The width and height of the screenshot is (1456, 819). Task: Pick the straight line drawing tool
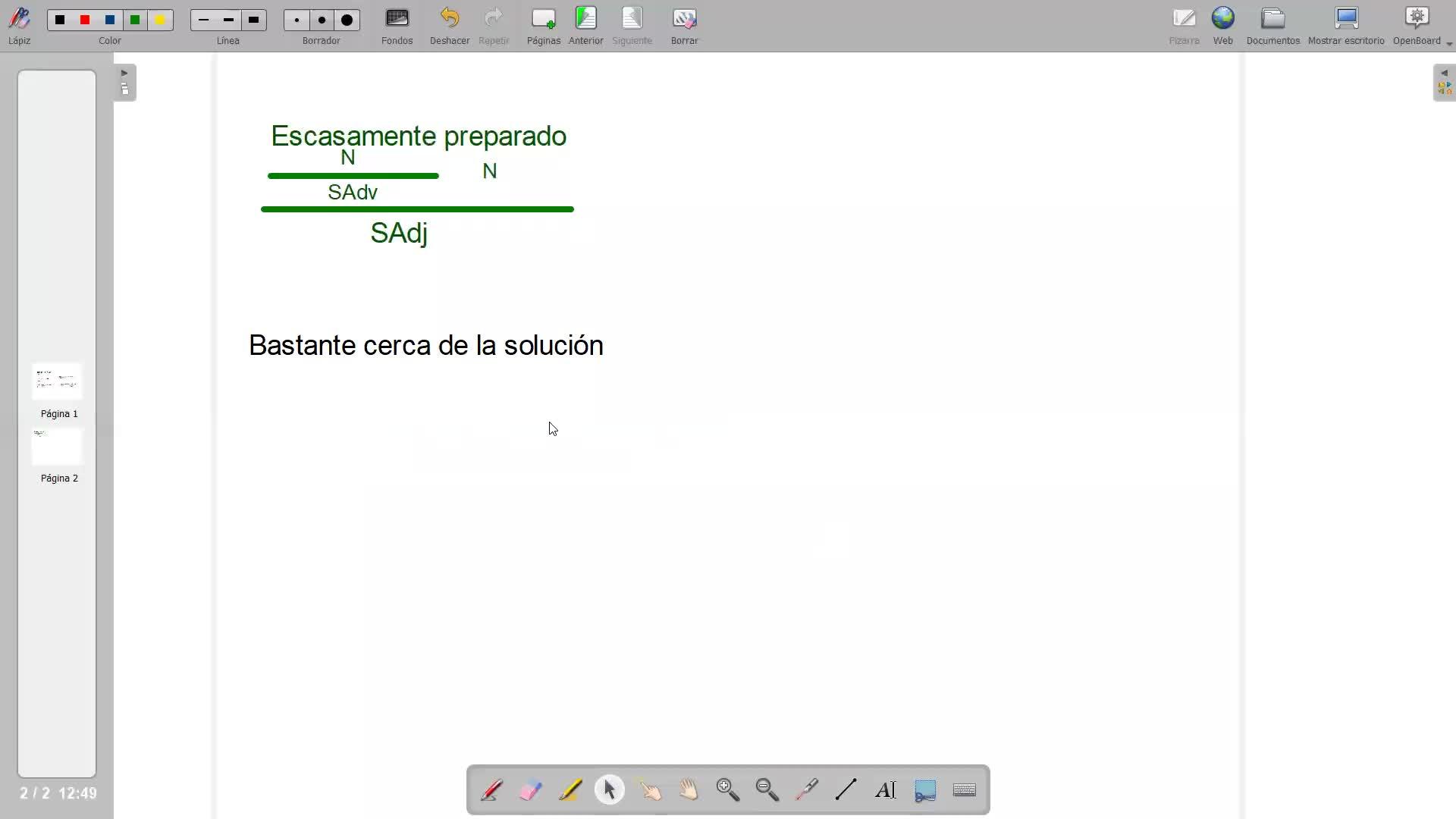[x=846, y=790]
